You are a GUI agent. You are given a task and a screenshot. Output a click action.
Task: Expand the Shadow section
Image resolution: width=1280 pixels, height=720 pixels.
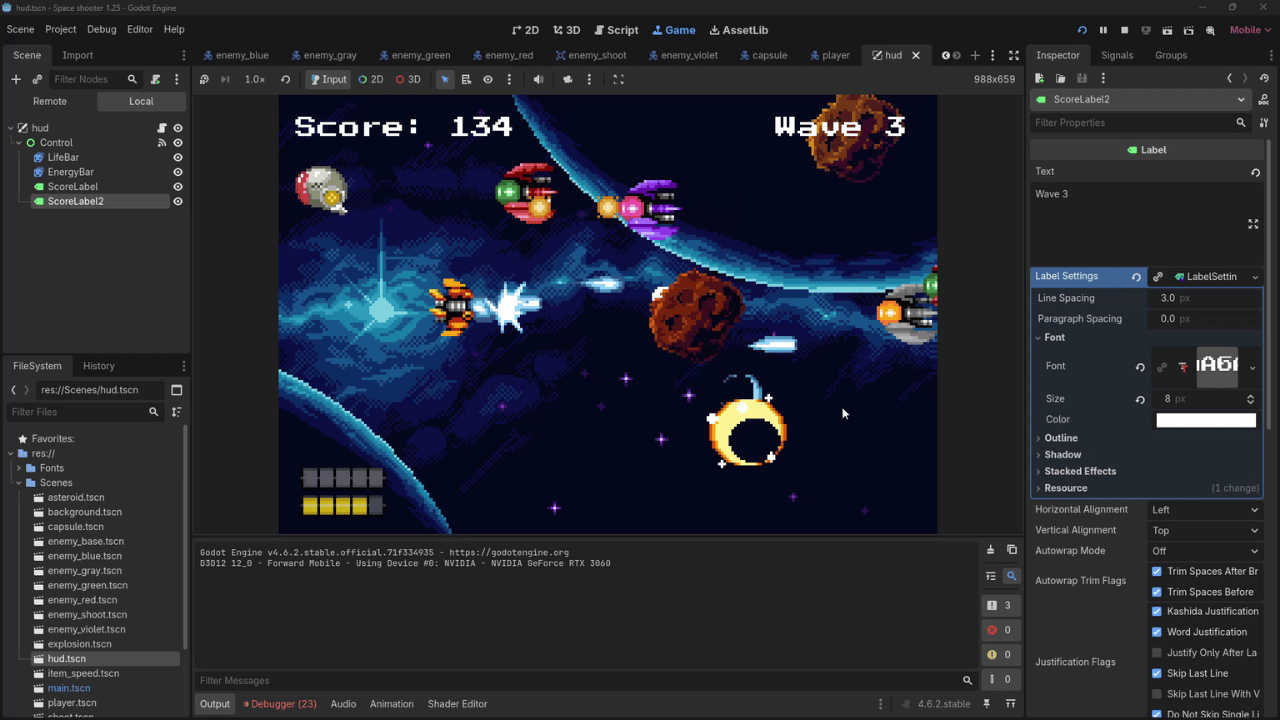1062,454
